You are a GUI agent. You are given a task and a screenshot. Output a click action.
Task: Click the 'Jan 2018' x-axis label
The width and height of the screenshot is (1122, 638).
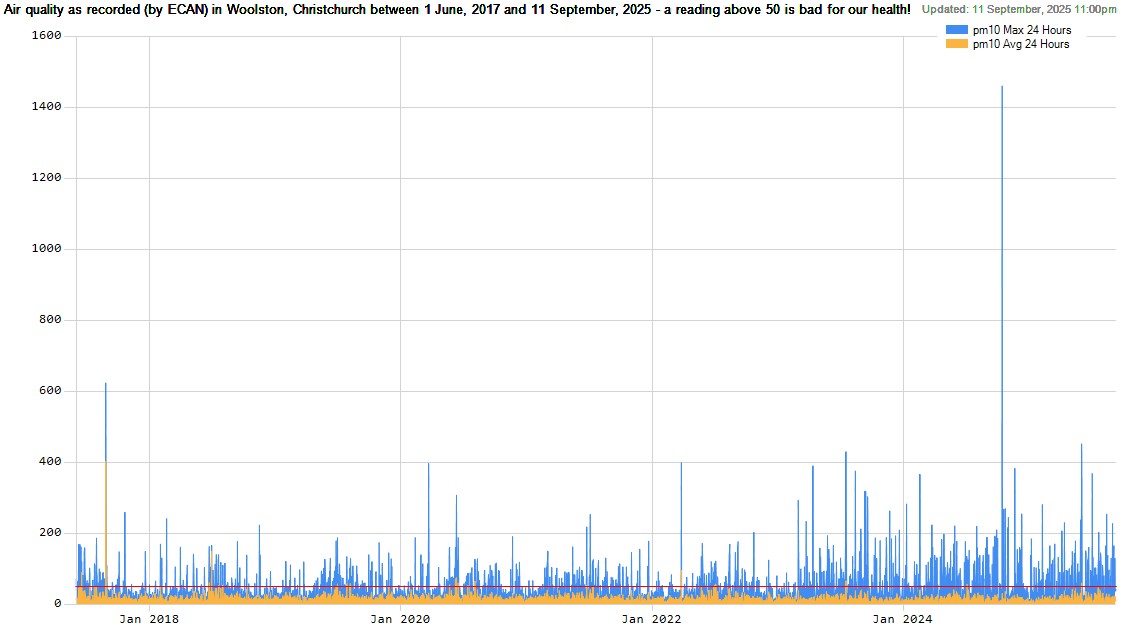point(149,619)
